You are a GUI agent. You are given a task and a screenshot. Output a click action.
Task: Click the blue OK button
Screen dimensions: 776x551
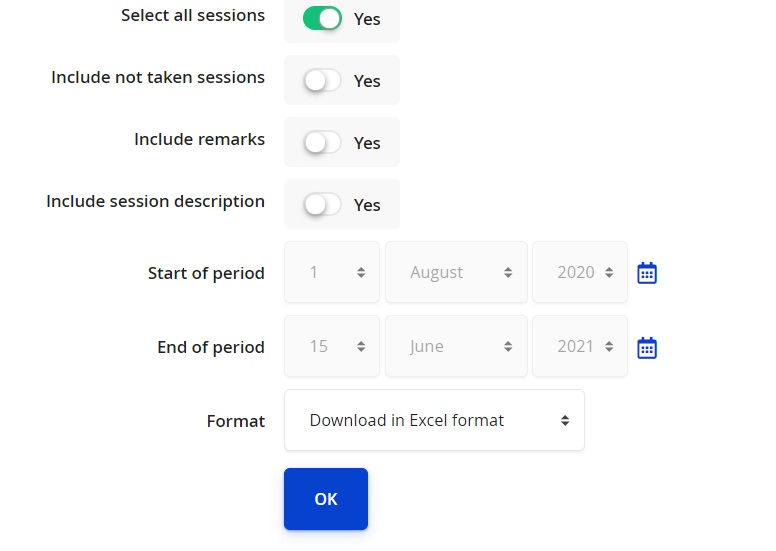click(326, 499)
